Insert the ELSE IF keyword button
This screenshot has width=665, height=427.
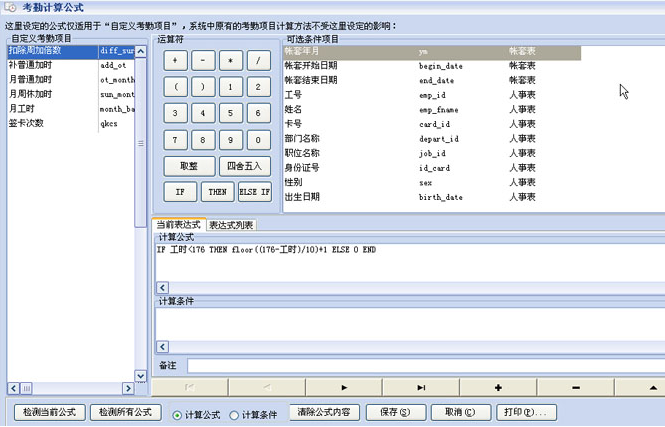255,191
